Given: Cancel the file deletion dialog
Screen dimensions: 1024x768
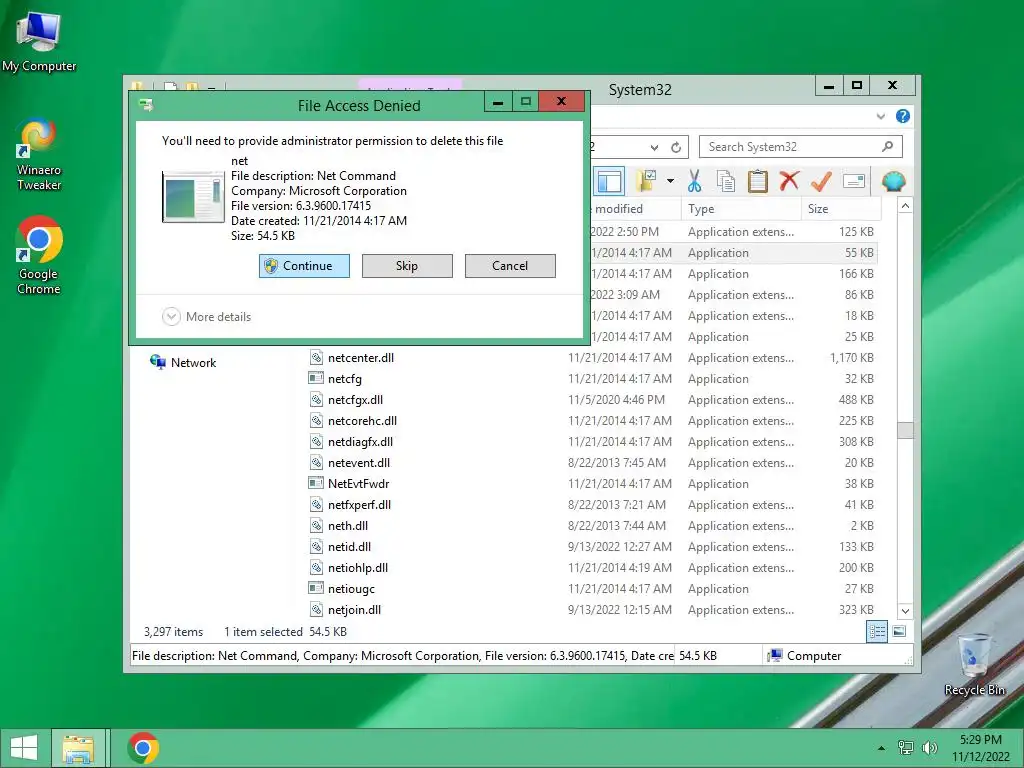Looking at the screenshot, I should (510, 266).
